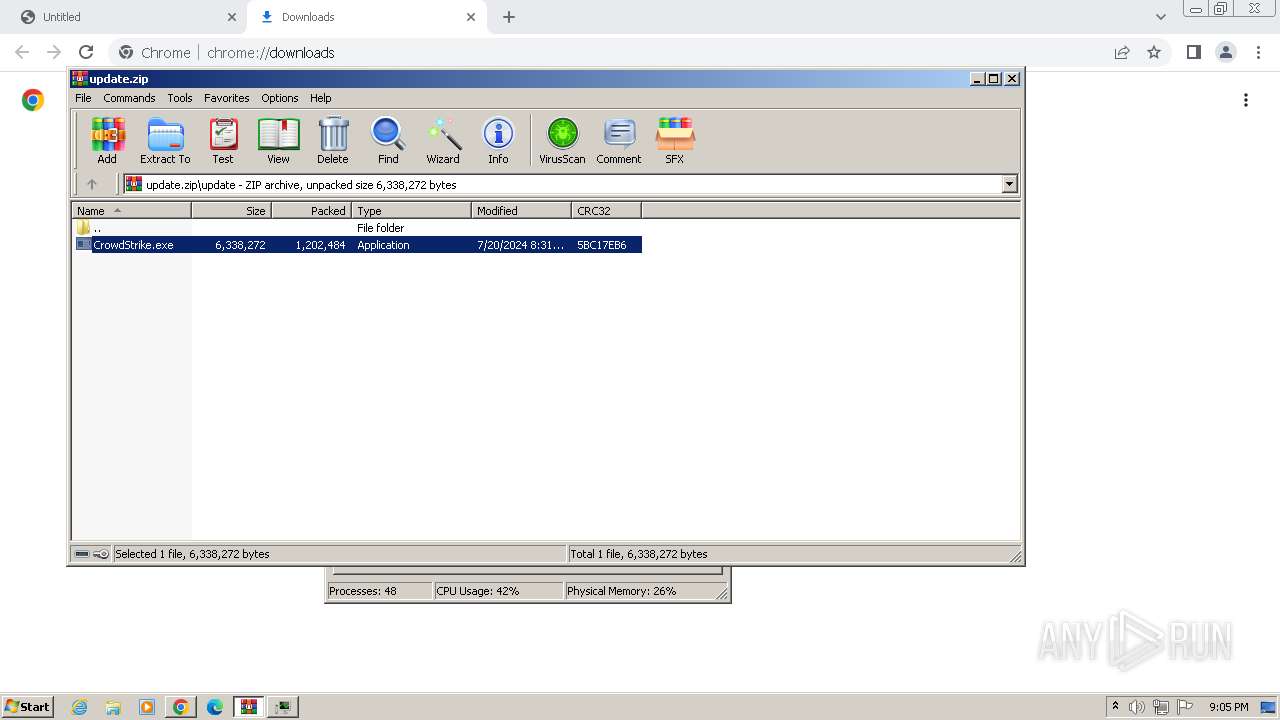Close the Downloads Chrome tab
Viewport: 1280px width, 720px height.
(471, 17)
